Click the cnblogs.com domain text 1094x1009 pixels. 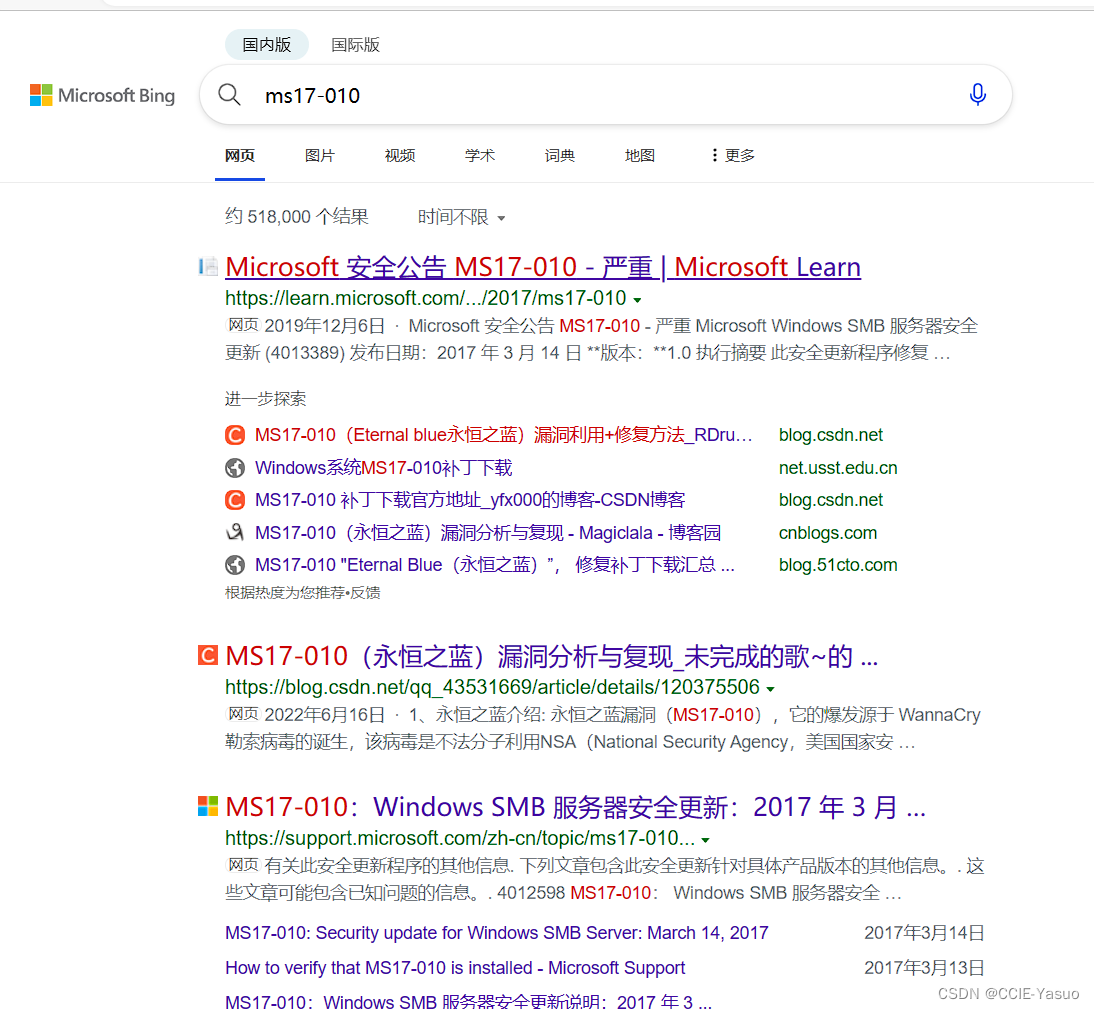pyautogui.click(x=827, y=533)
